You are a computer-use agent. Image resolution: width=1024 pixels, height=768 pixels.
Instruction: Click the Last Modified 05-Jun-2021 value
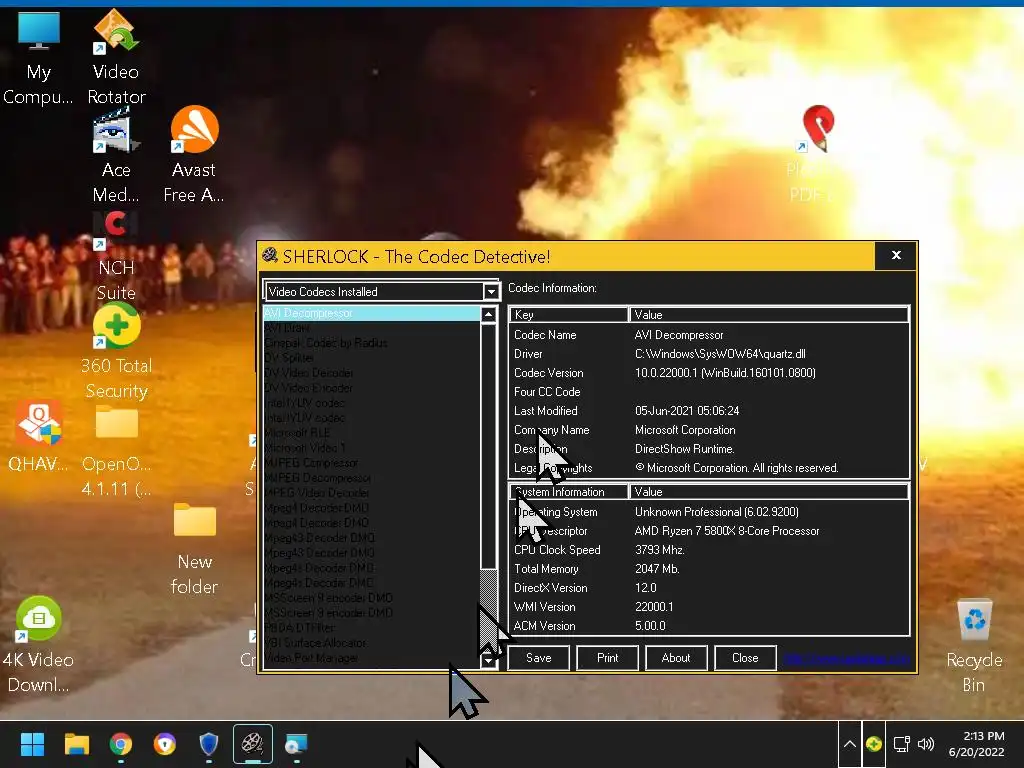click(x=687, y=411)
